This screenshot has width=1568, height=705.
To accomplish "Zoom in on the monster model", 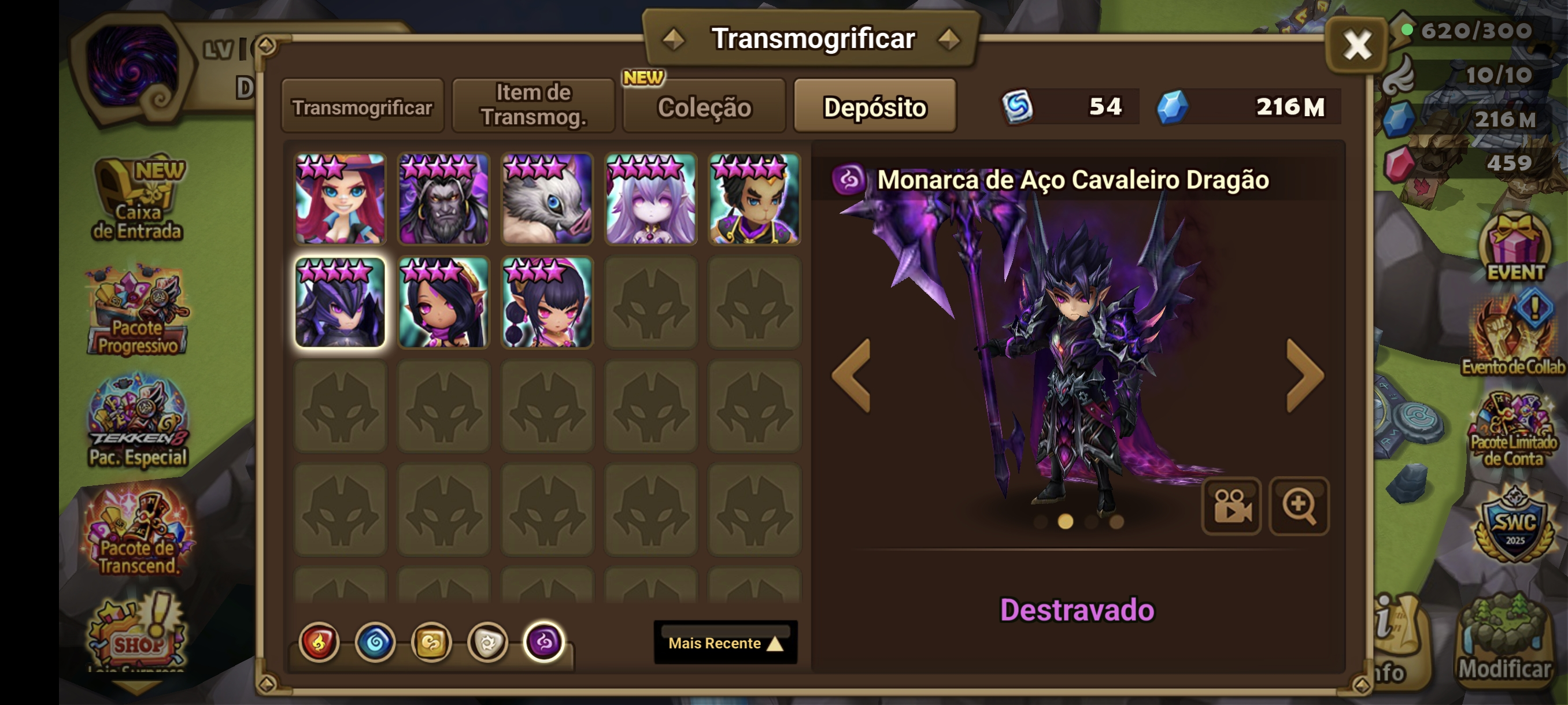I will point(1299,505).
